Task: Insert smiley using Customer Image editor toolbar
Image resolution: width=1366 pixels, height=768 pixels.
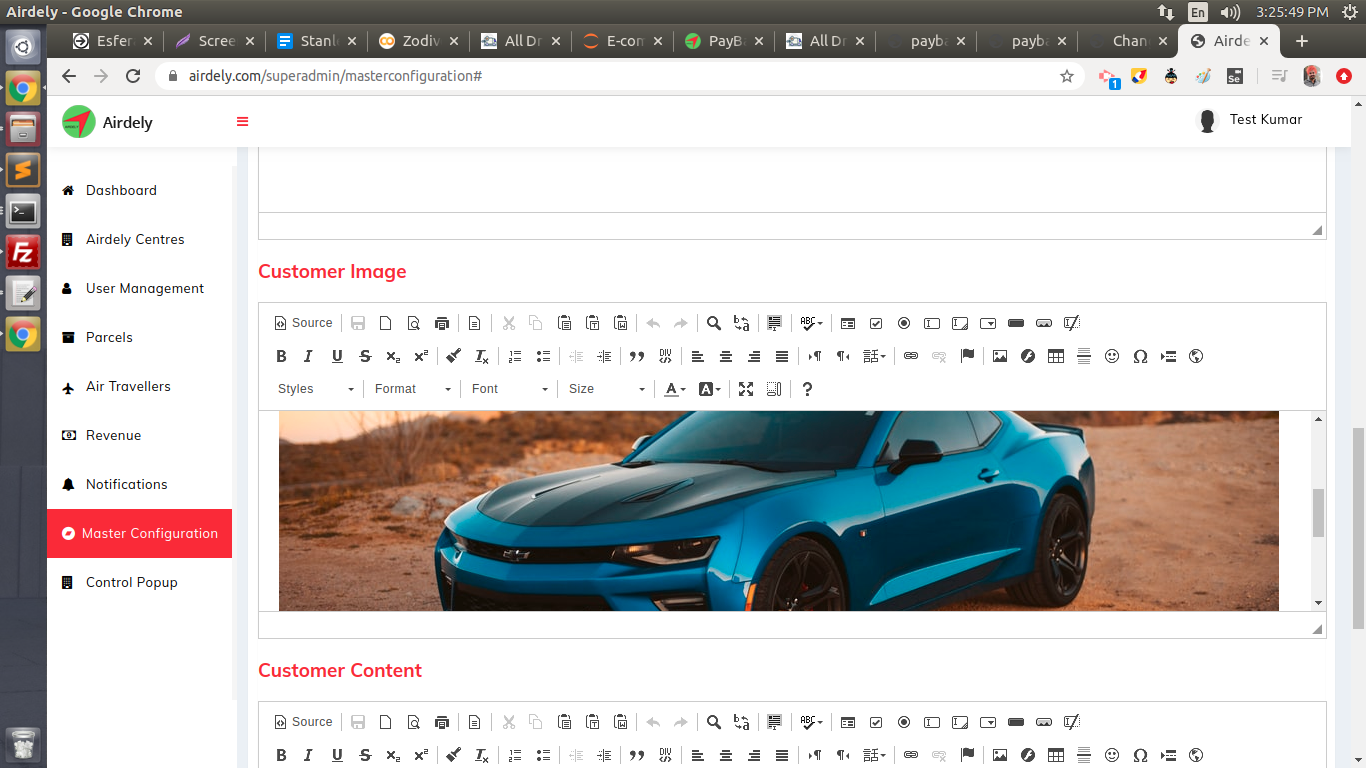Action: click(x=1111, y=356)
